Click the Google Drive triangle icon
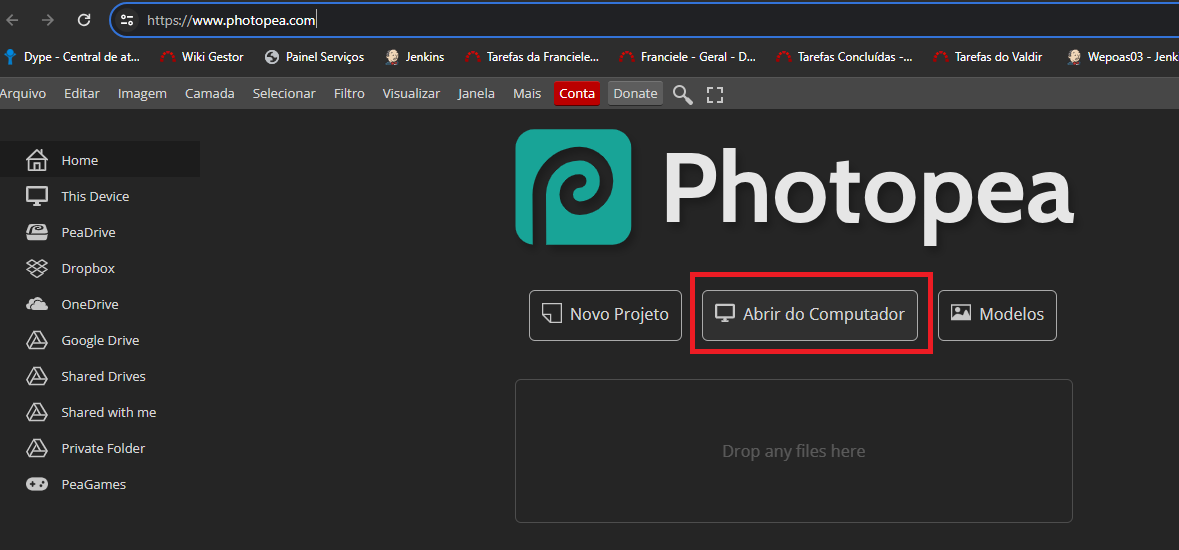 point(36,340)
